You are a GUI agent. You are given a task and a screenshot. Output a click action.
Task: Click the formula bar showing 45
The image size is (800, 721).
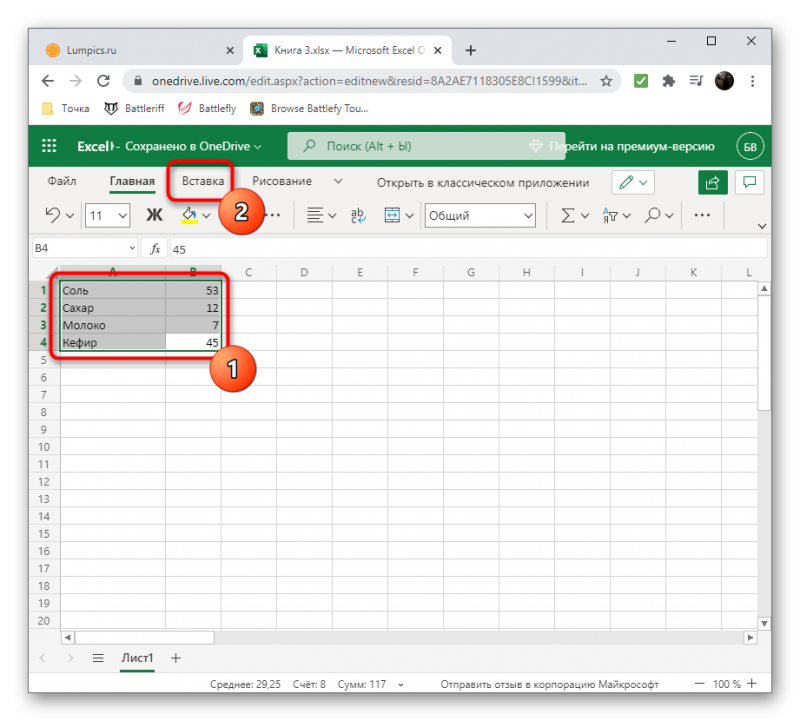click(468, 249)
